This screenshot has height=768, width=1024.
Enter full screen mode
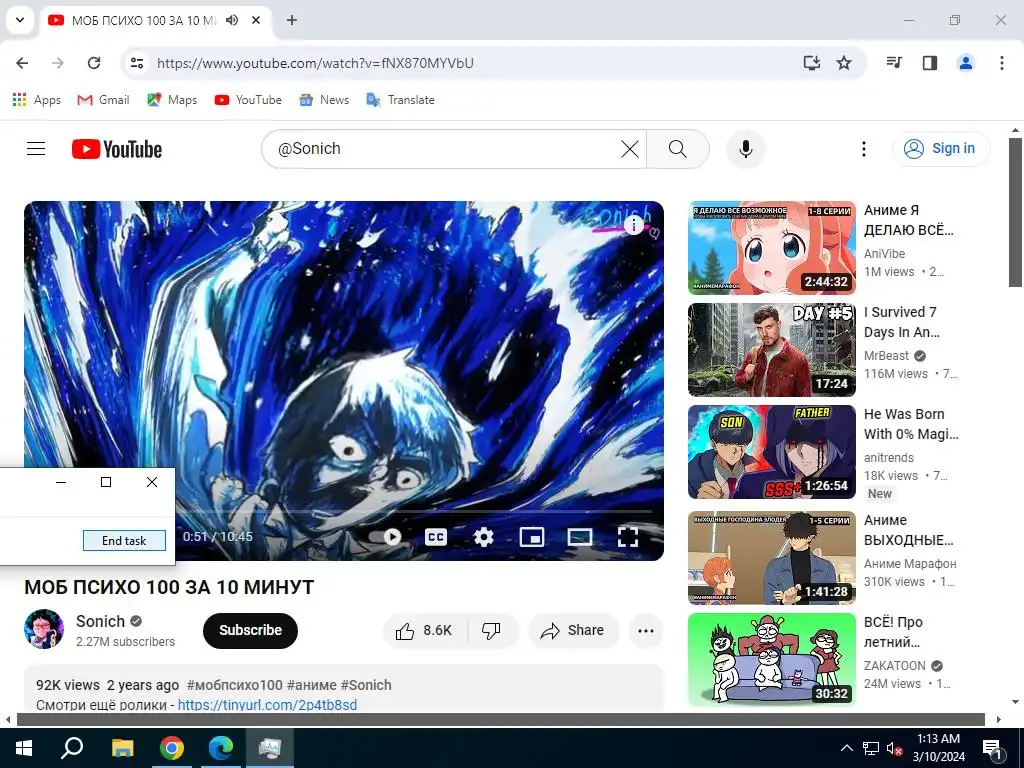coord(628,537)
